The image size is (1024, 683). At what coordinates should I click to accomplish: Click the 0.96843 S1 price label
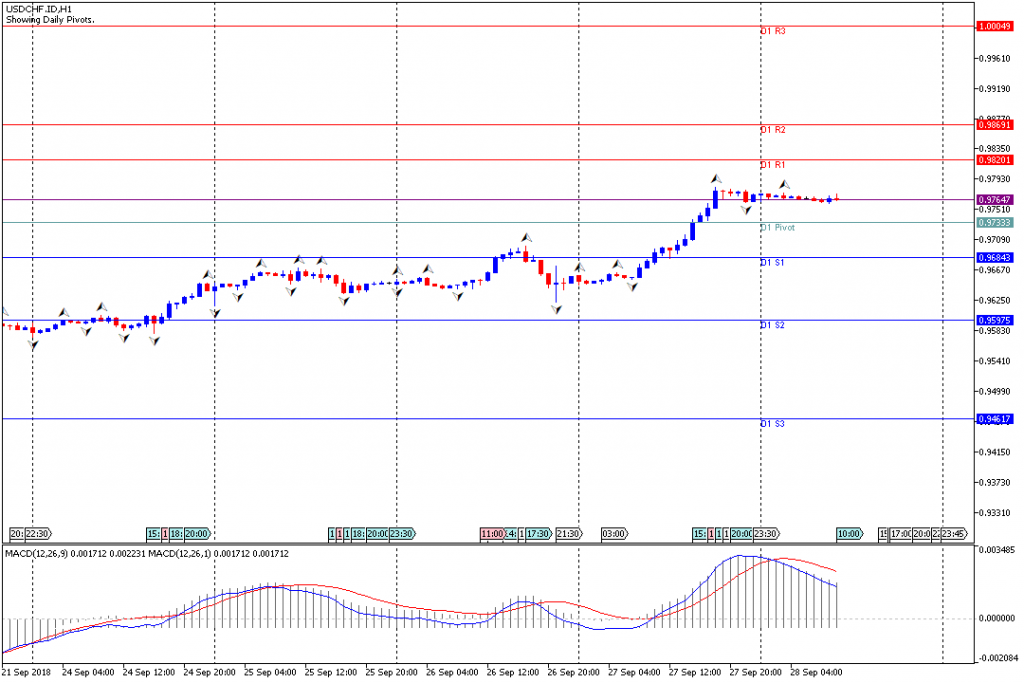[994, 258]
